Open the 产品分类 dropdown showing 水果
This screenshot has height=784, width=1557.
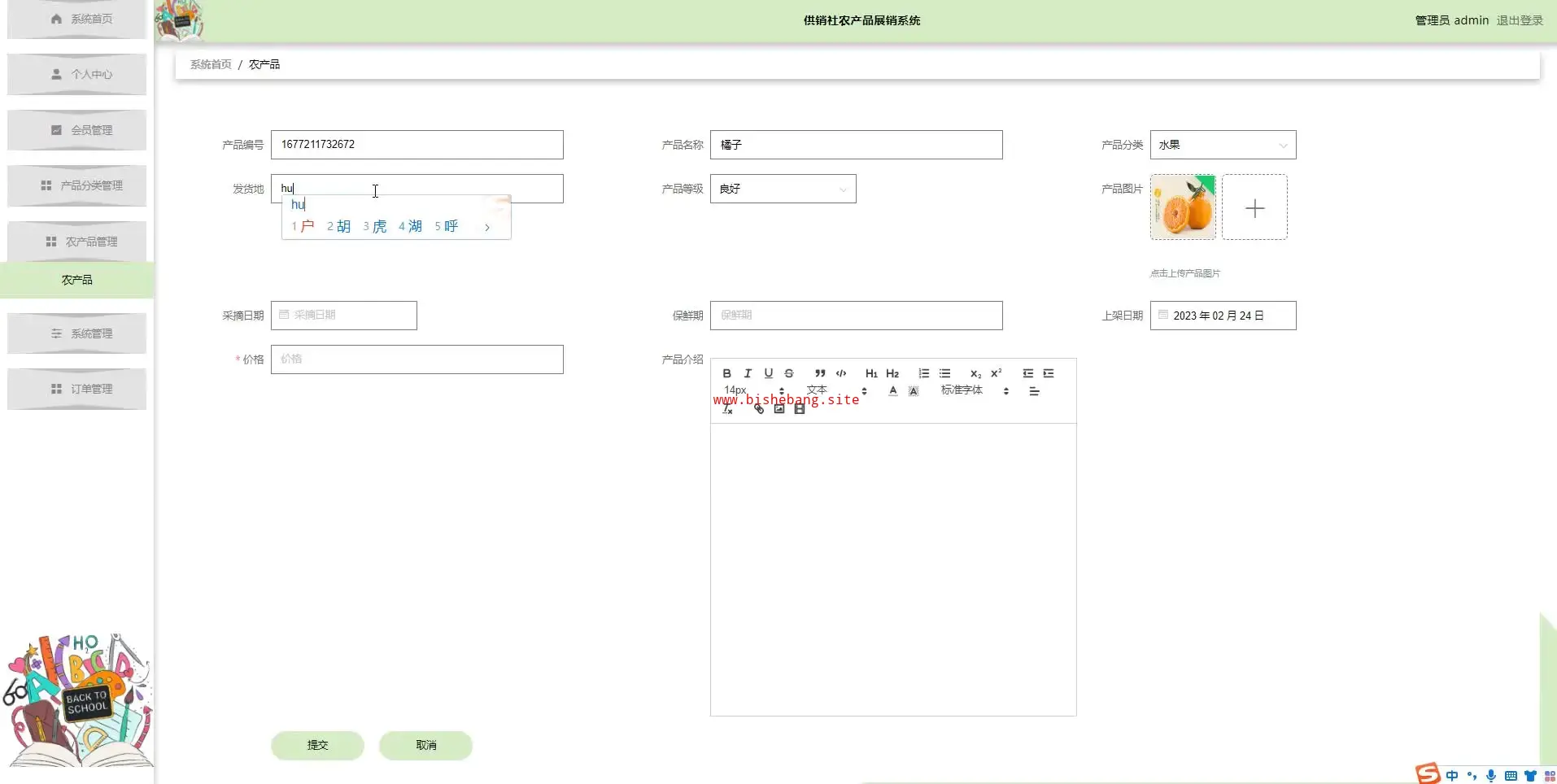(1223, 145)
